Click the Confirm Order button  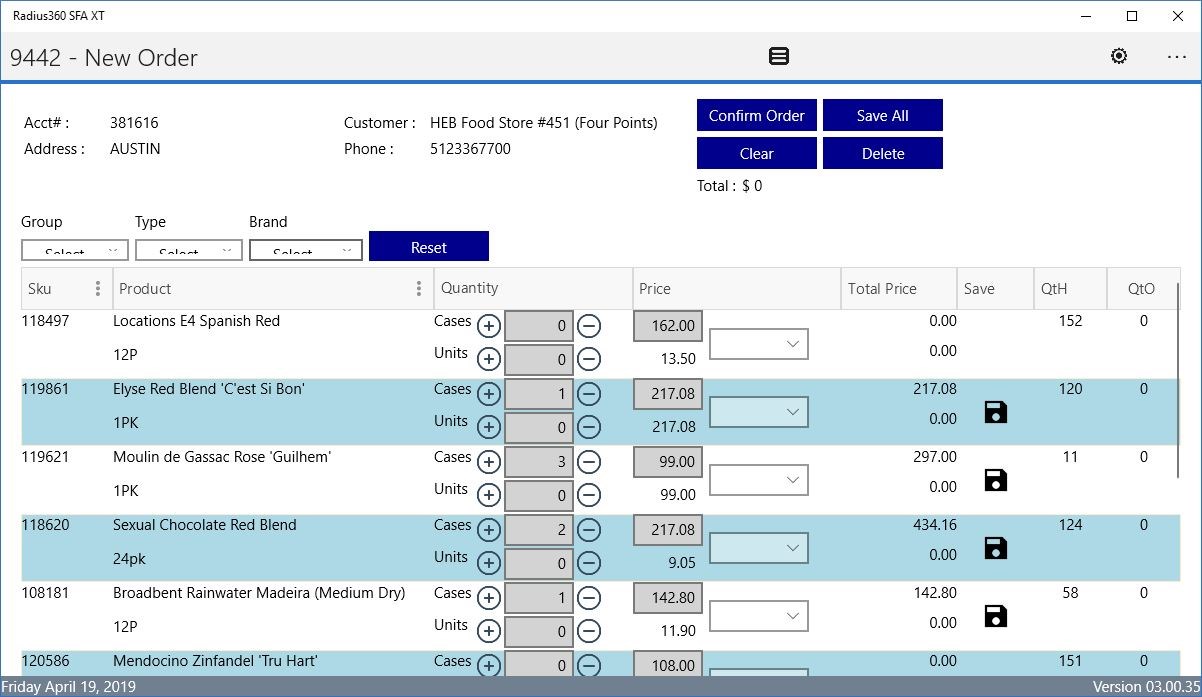tap(757, 115)
